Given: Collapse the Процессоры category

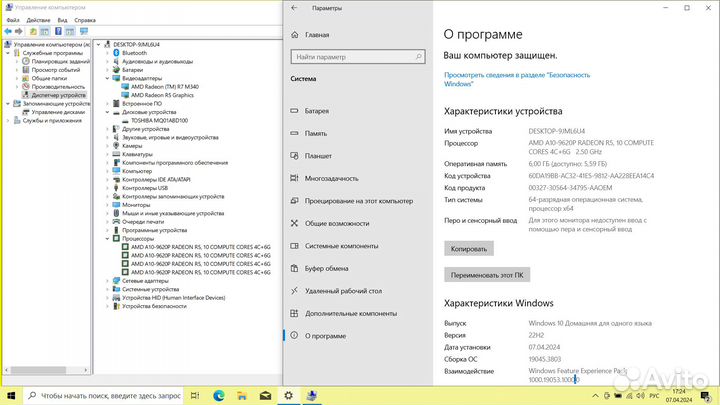Looking at the screenshot, I should 107,239.
